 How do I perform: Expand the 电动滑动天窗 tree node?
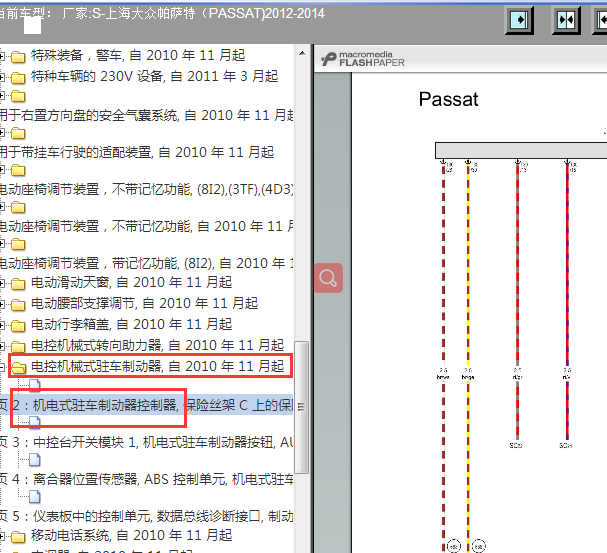(x=2, y=284)
